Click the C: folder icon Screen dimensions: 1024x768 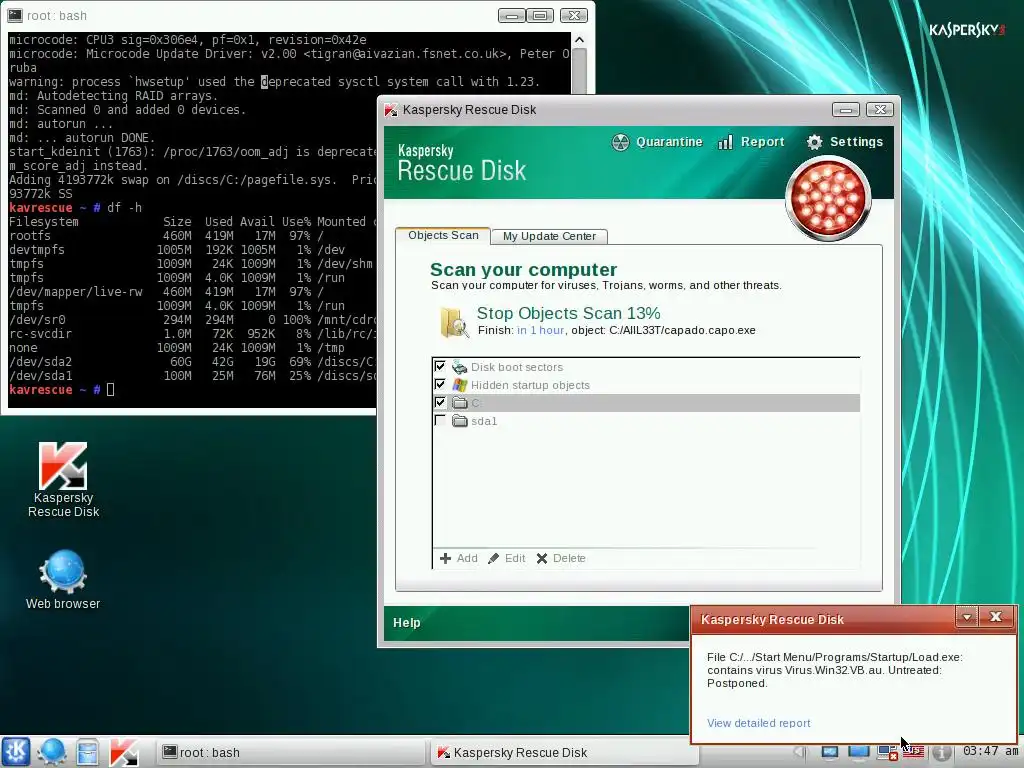(x=460, y=403)
